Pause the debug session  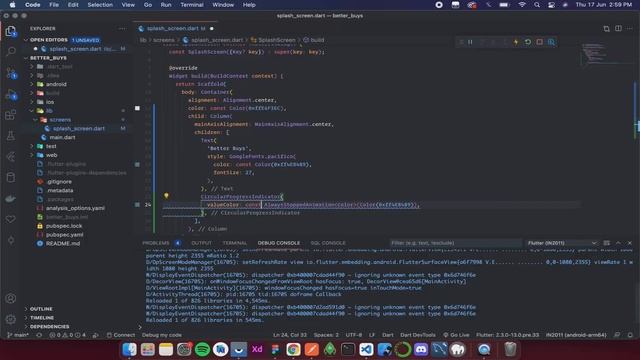(470, 42)
